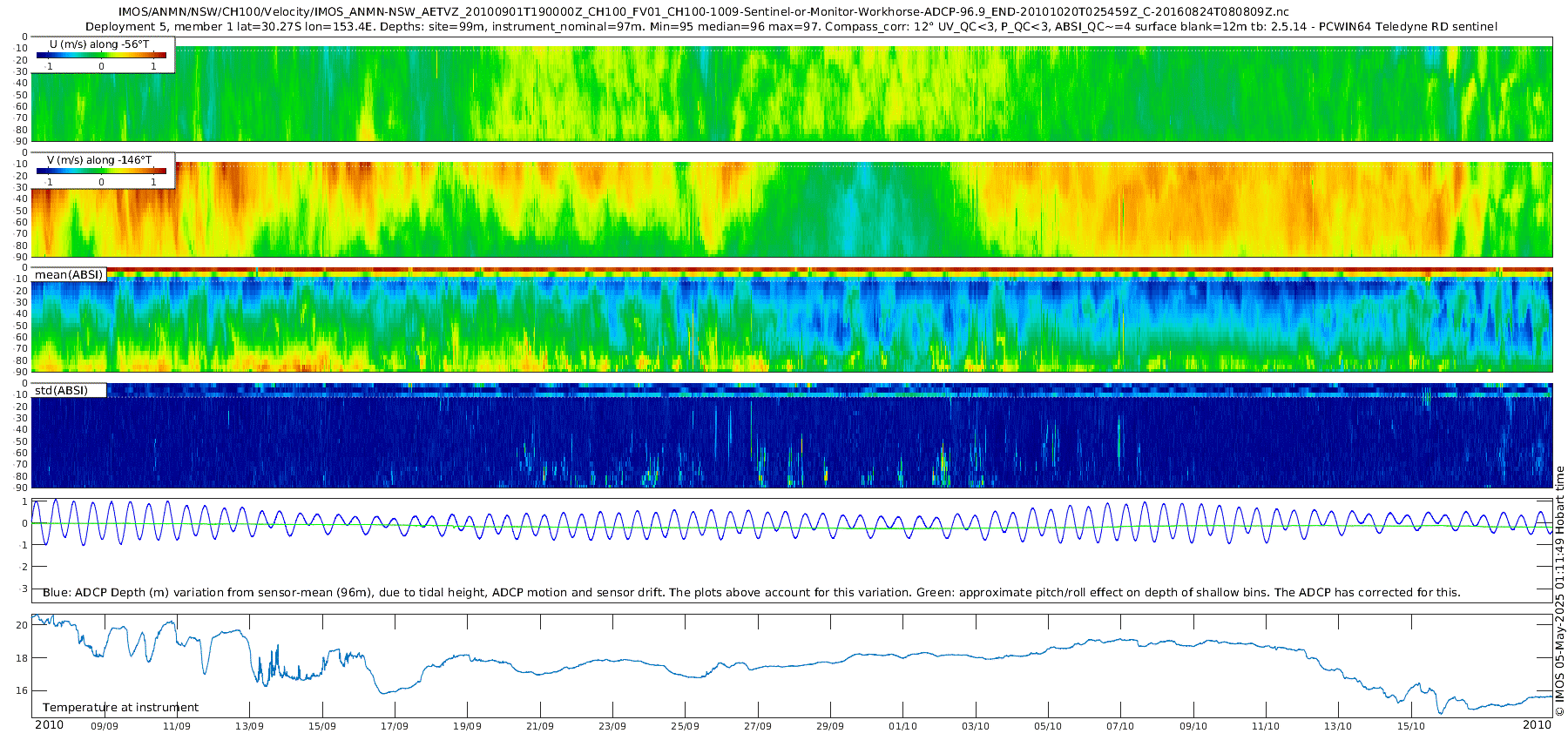
Task: Select the NetCDF file path title line
Action: (704, 12)
